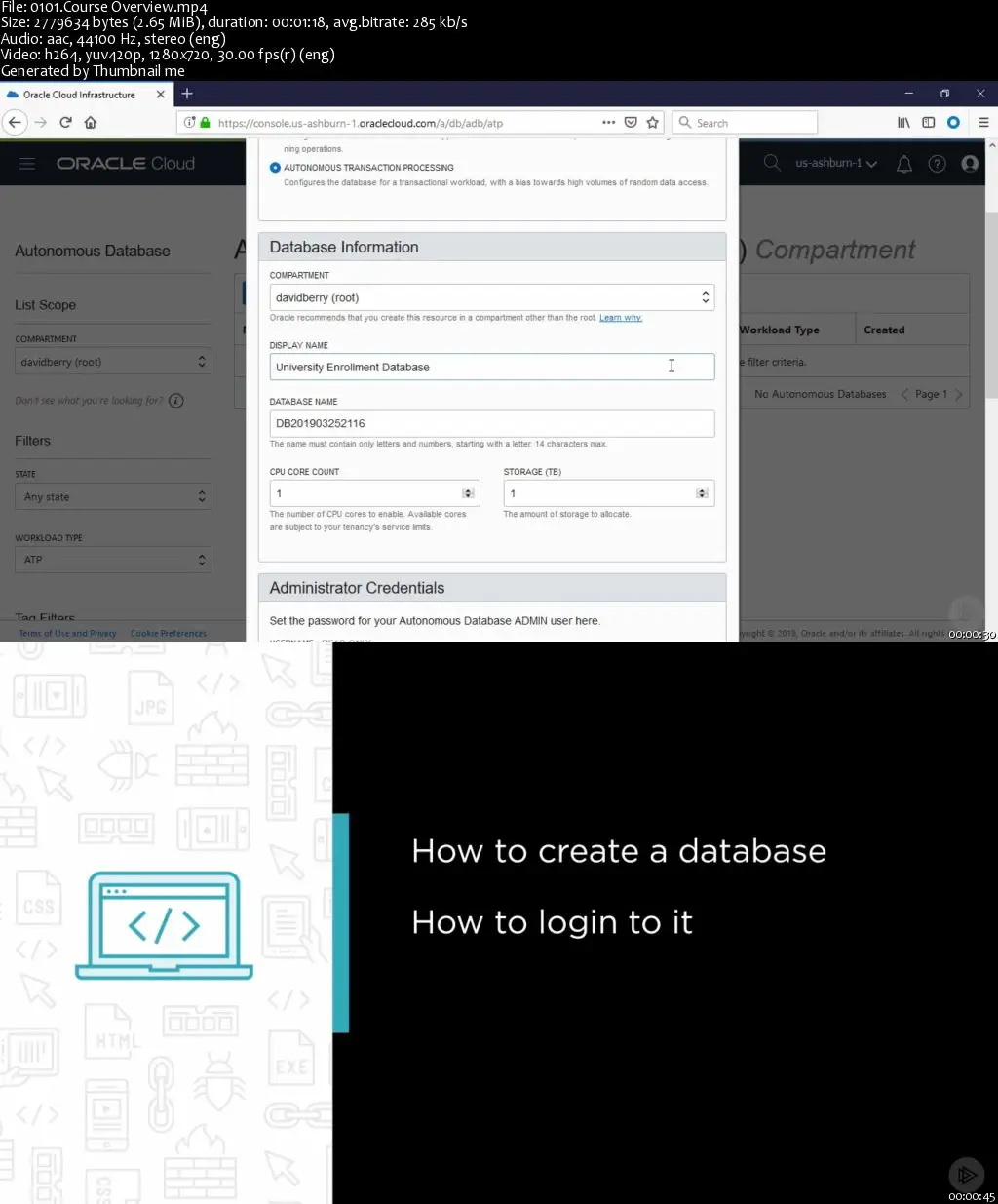Open the Oracle Cloud help icon
998x1204 pixels.
(937, 163)
